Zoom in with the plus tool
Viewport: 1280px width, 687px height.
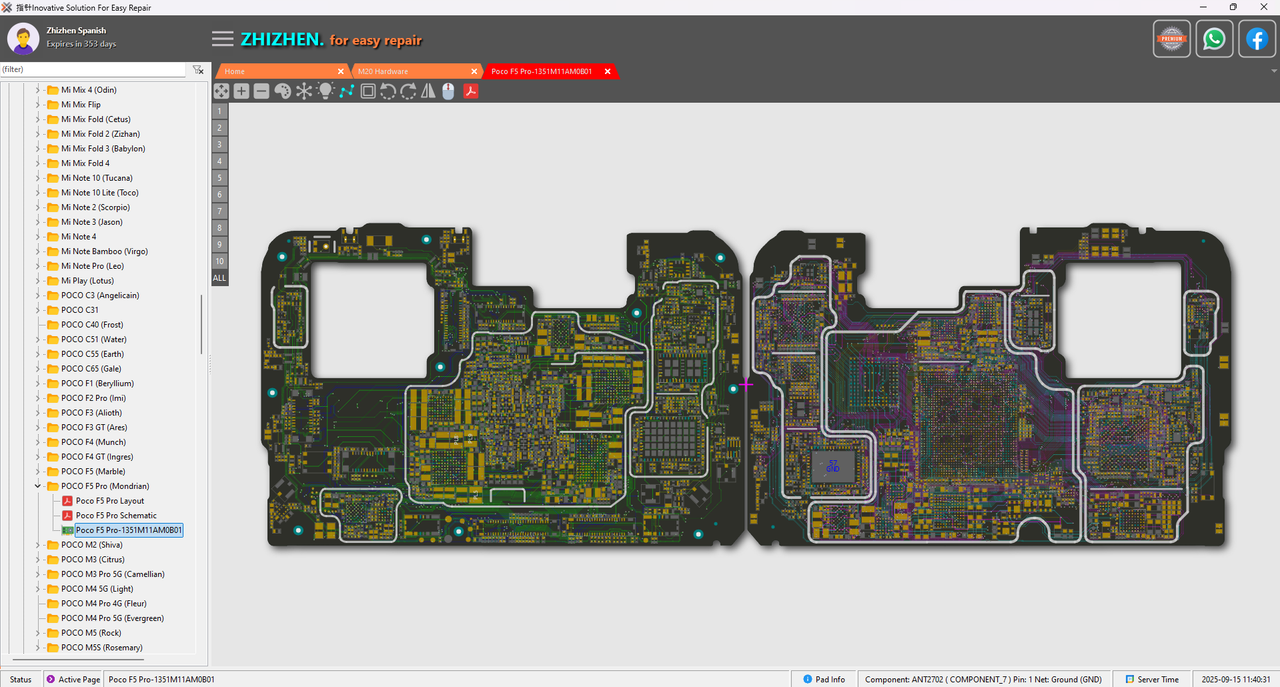(x=241, y=91)
